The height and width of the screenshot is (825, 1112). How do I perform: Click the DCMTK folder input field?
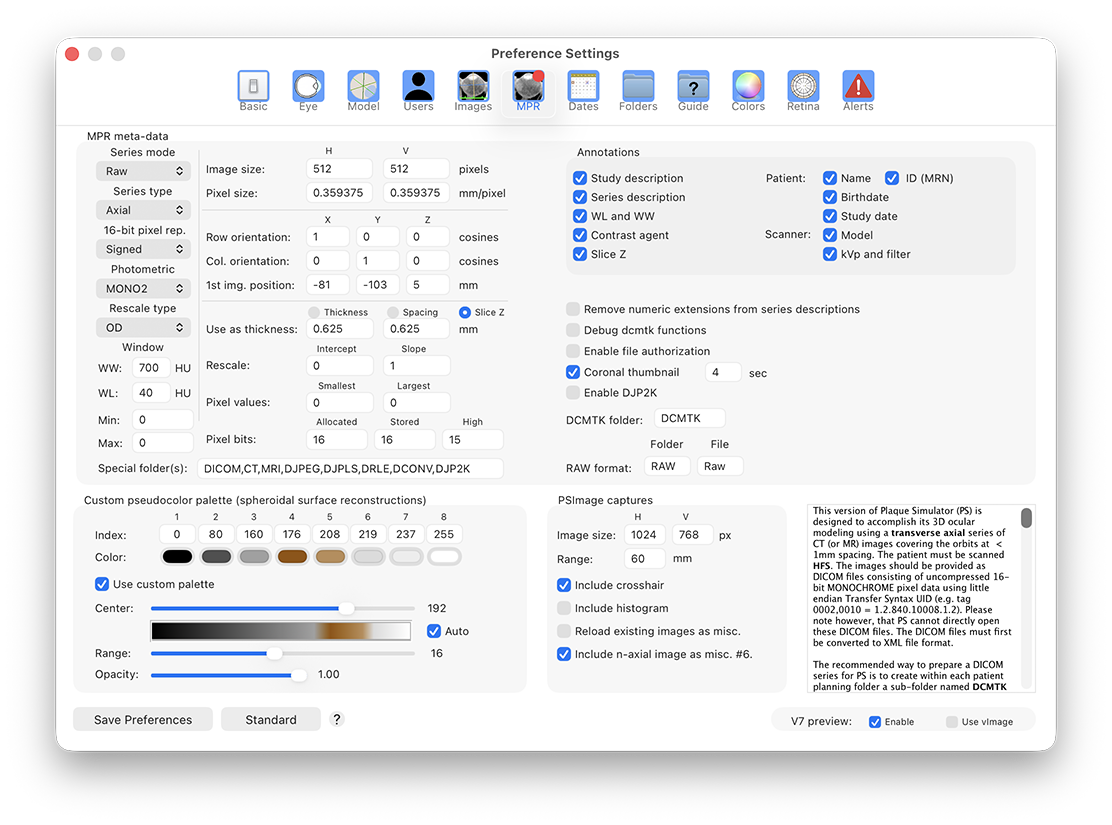(689, 419)
